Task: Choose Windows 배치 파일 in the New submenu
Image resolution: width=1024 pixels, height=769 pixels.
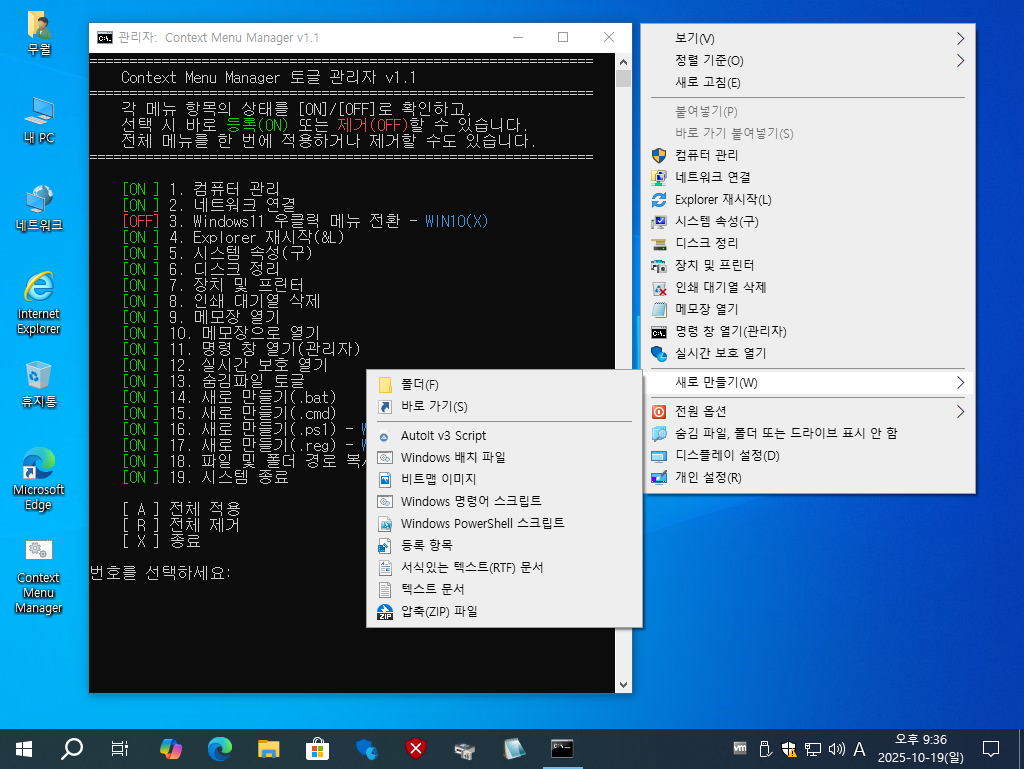Action: 504,458
